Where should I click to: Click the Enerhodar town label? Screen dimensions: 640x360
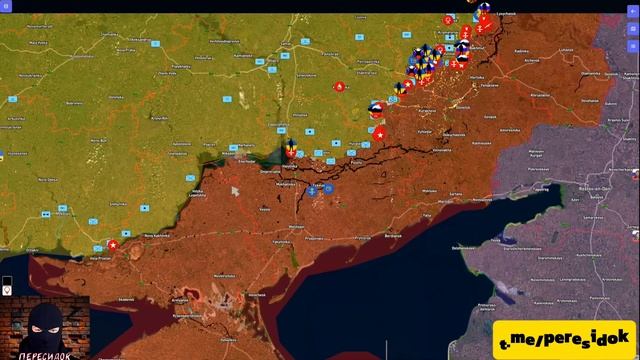pyautogui.click(x=247, y=162)
